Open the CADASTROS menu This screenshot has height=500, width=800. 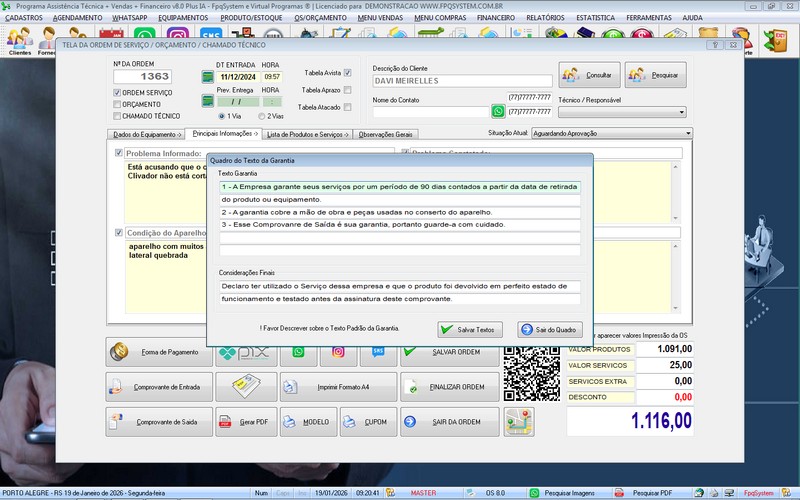click(23, 18)
